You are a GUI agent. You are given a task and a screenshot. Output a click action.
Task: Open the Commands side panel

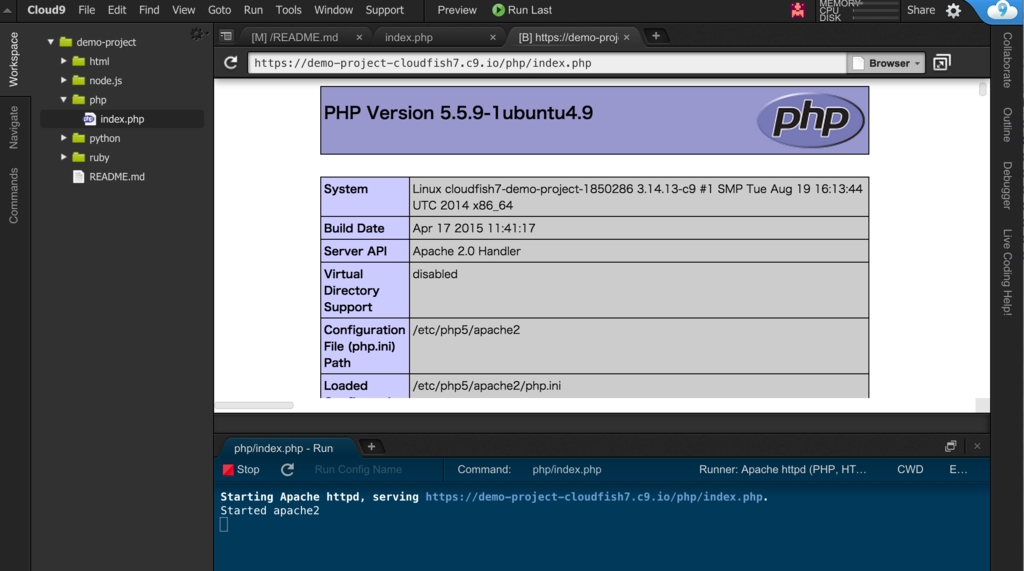(x=14, y=195)
